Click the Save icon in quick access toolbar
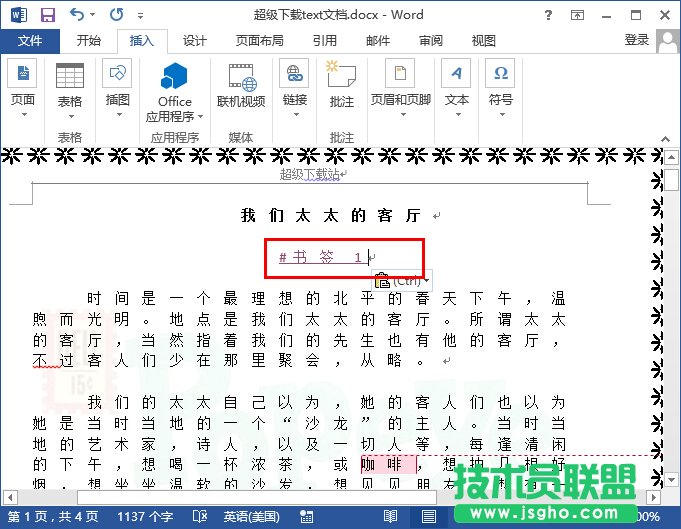Image resolution: width=681 pixels, height=529 pixels. point(48,15)
